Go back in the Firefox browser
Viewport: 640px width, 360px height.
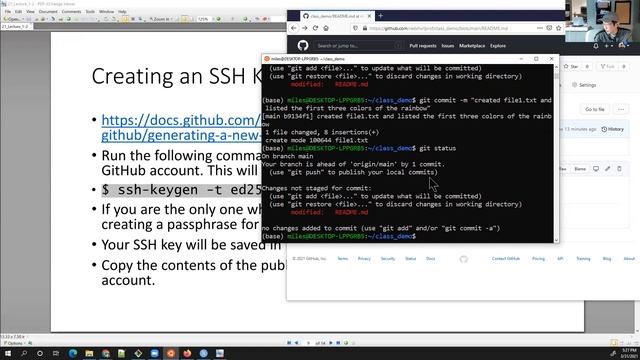click(x=294, y=28)
